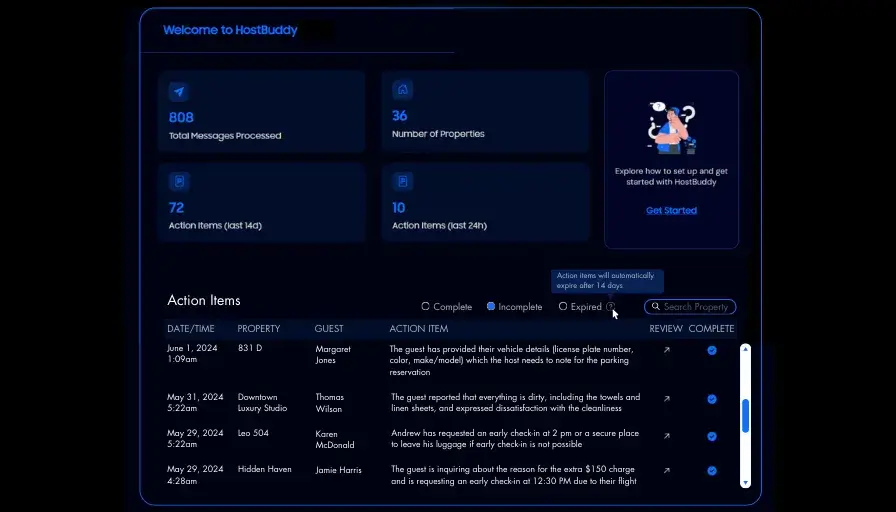
Task: Open review arrow for Karen McDonald action item
Action: (x=667, y=435)
